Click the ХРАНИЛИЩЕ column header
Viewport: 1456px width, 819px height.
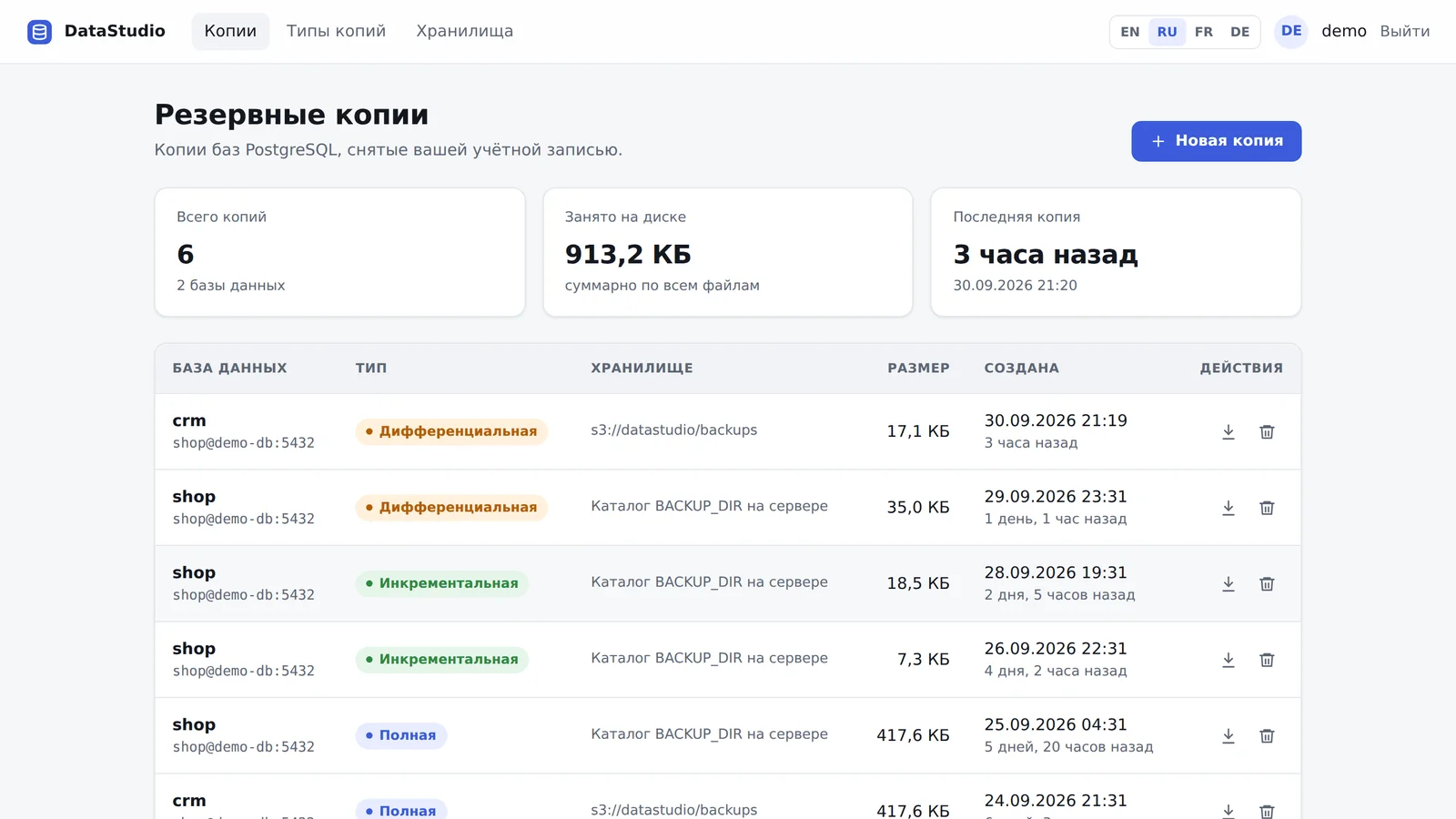pyautogui.click(x=642, y=368)
